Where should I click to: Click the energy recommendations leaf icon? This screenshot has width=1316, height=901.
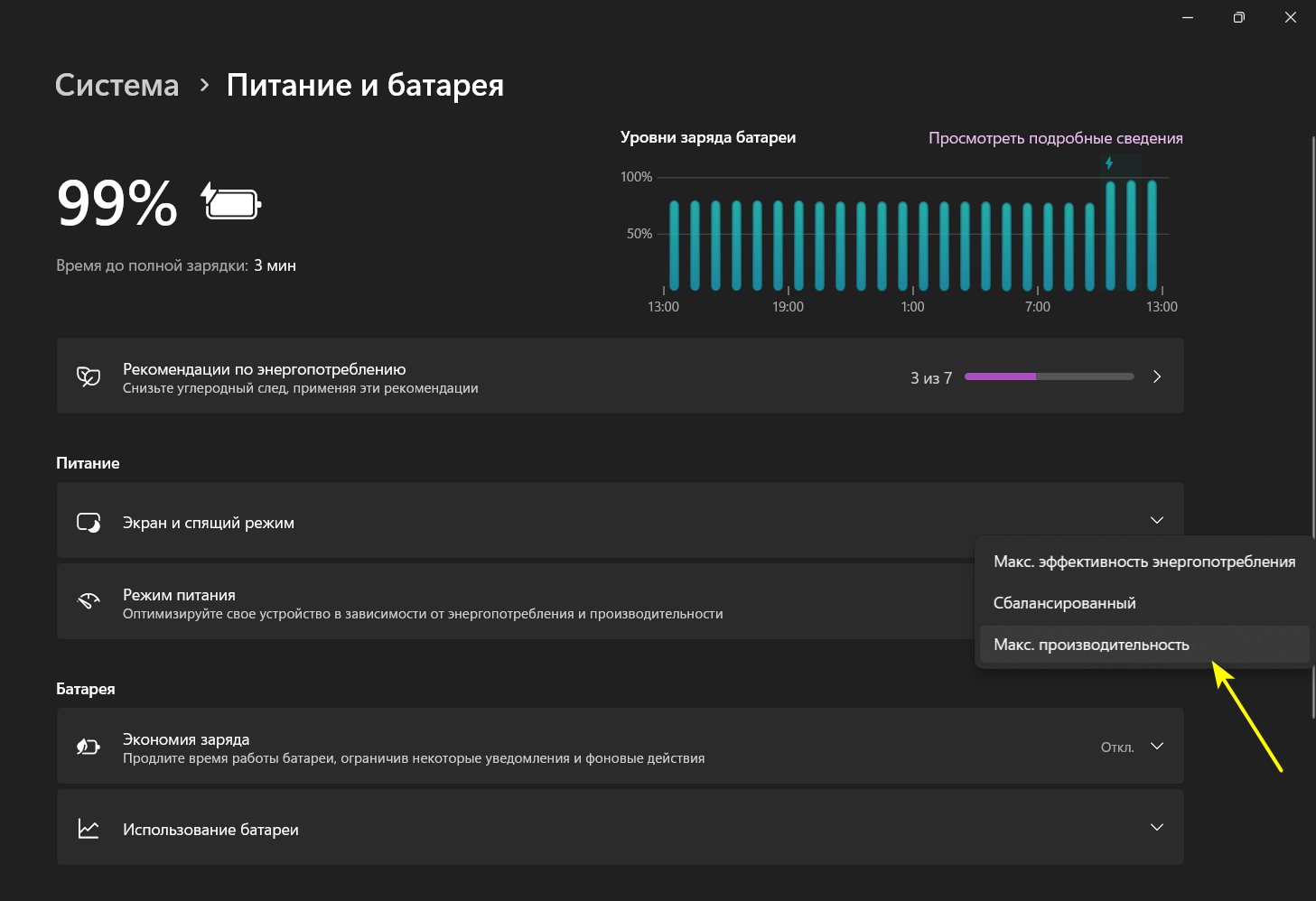[89, 376]
